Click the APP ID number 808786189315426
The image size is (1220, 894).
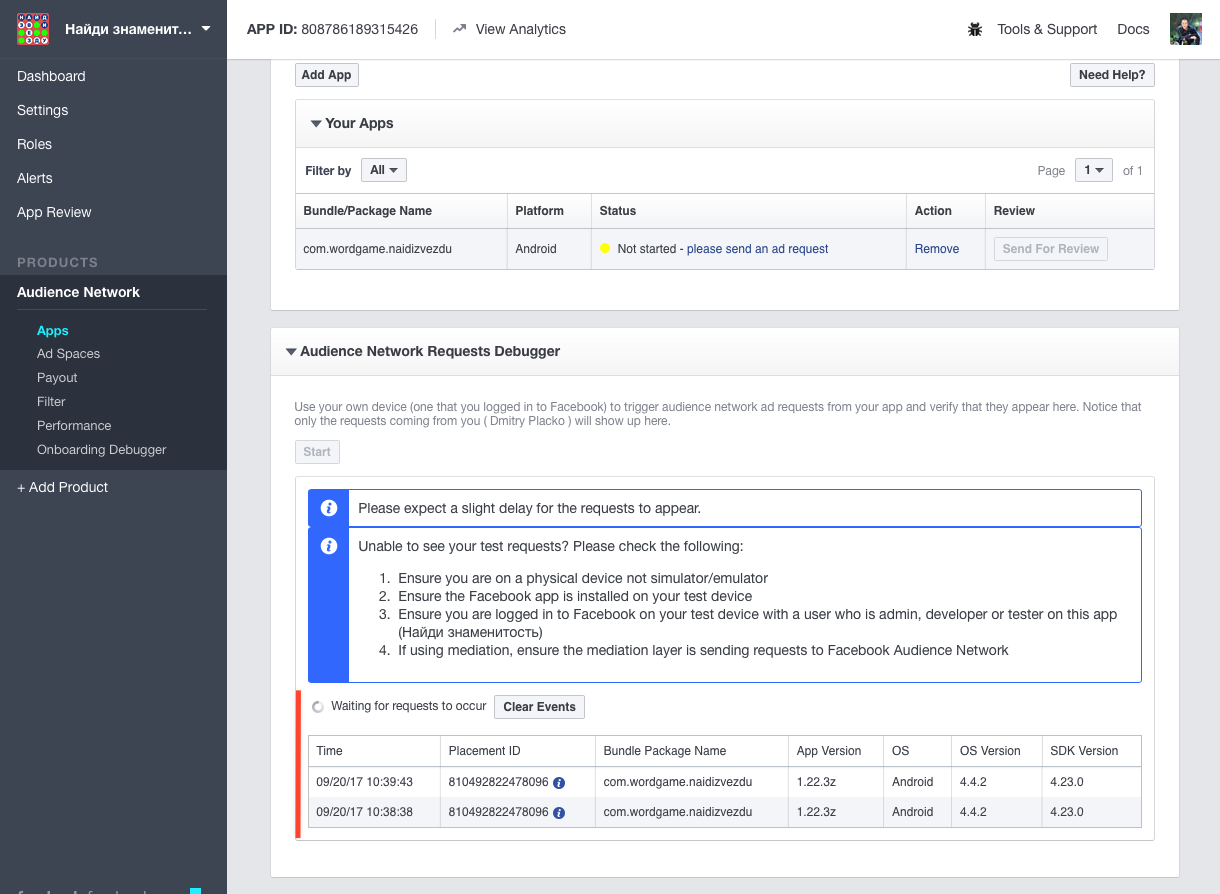point(360,29)
